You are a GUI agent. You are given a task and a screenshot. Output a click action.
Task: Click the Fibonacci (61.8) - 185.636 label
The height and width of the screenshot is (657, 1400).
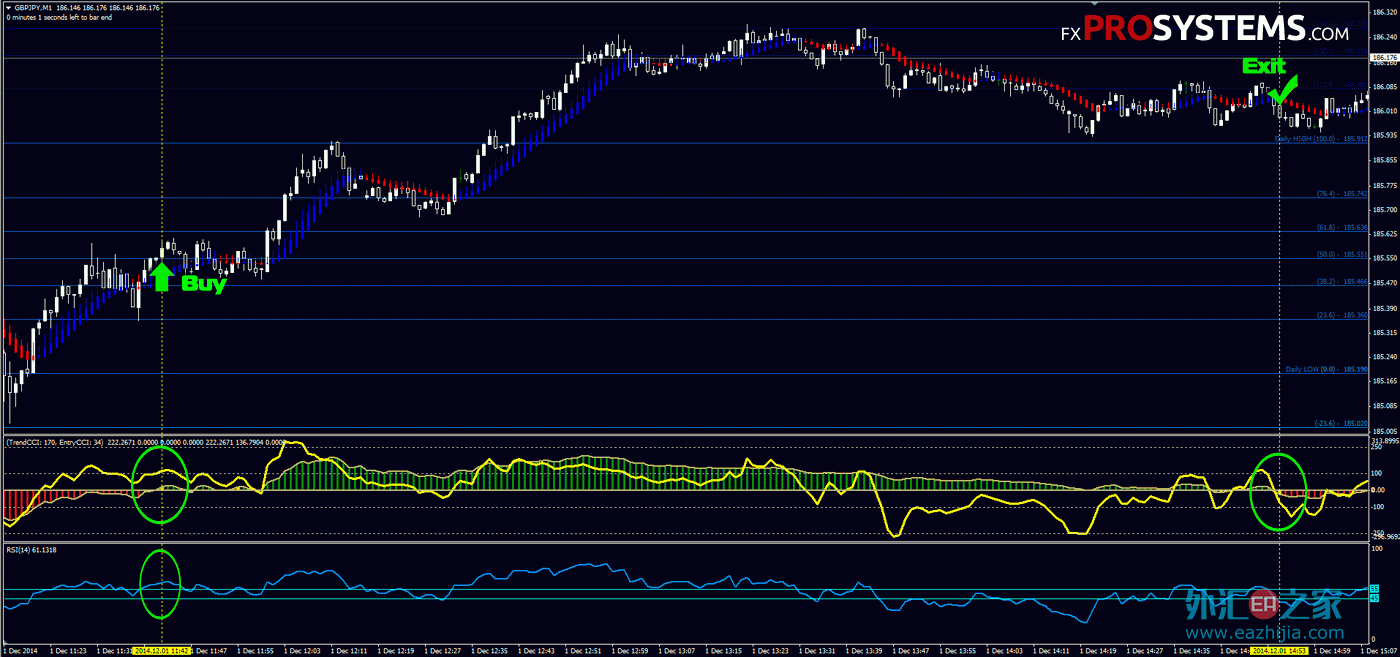pos(1341,228)
